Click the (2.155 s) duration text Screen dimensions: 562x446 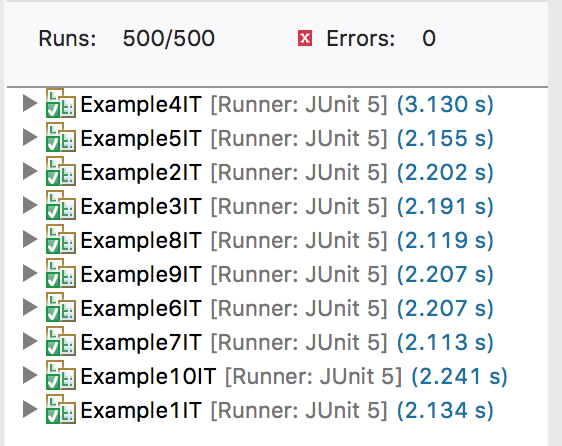(445, 139)
